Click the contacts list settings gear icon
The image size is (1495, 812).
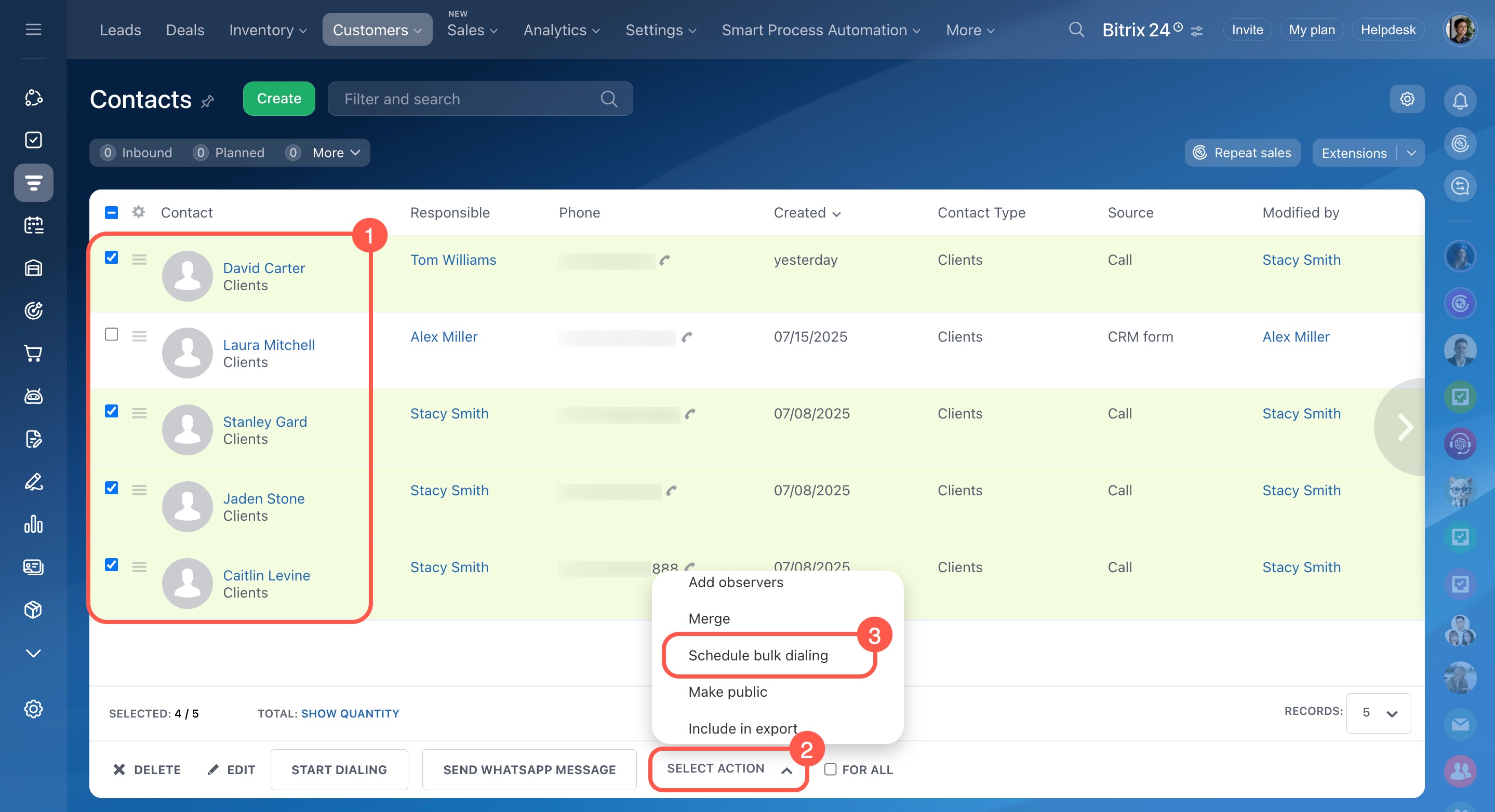tap(1407, 99)
